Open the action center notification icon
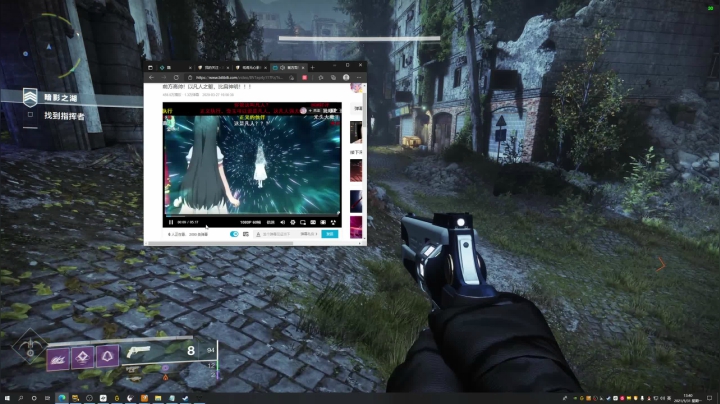This screenshot has height=404, width=720. pos(709,398)
